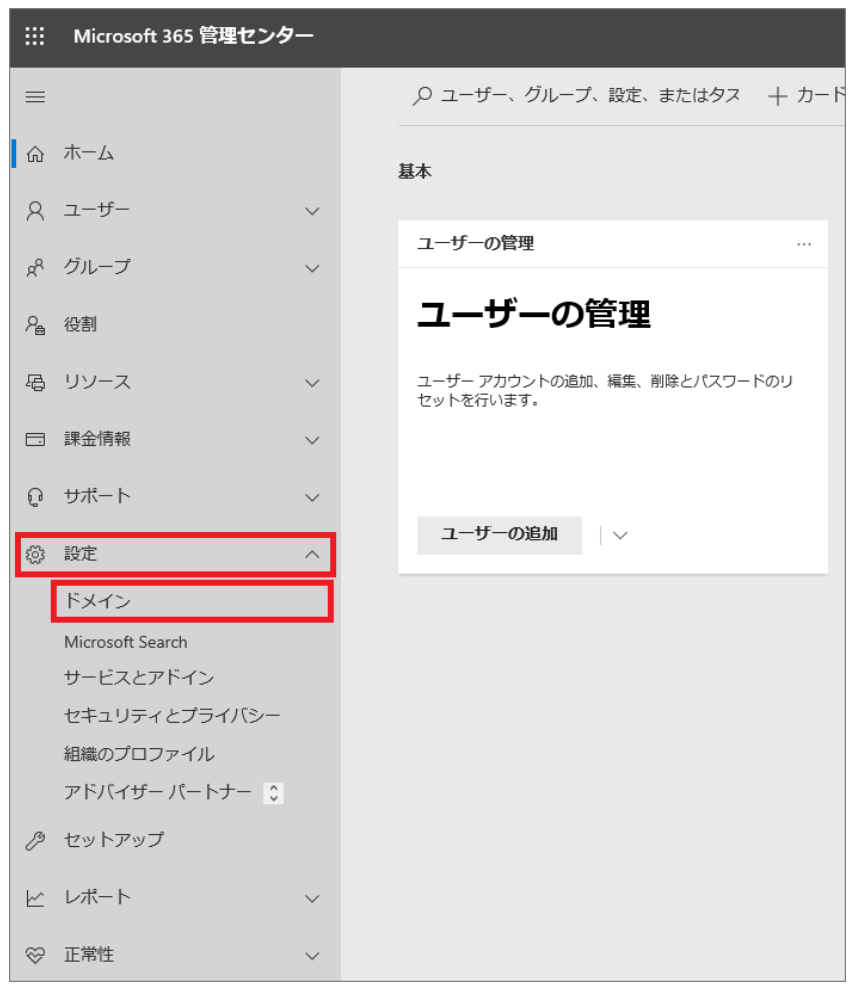Click the Setup (セットアップ) wrench icon
The height and width of the screenshot is (989, 859).
click(x=35, y=841)
